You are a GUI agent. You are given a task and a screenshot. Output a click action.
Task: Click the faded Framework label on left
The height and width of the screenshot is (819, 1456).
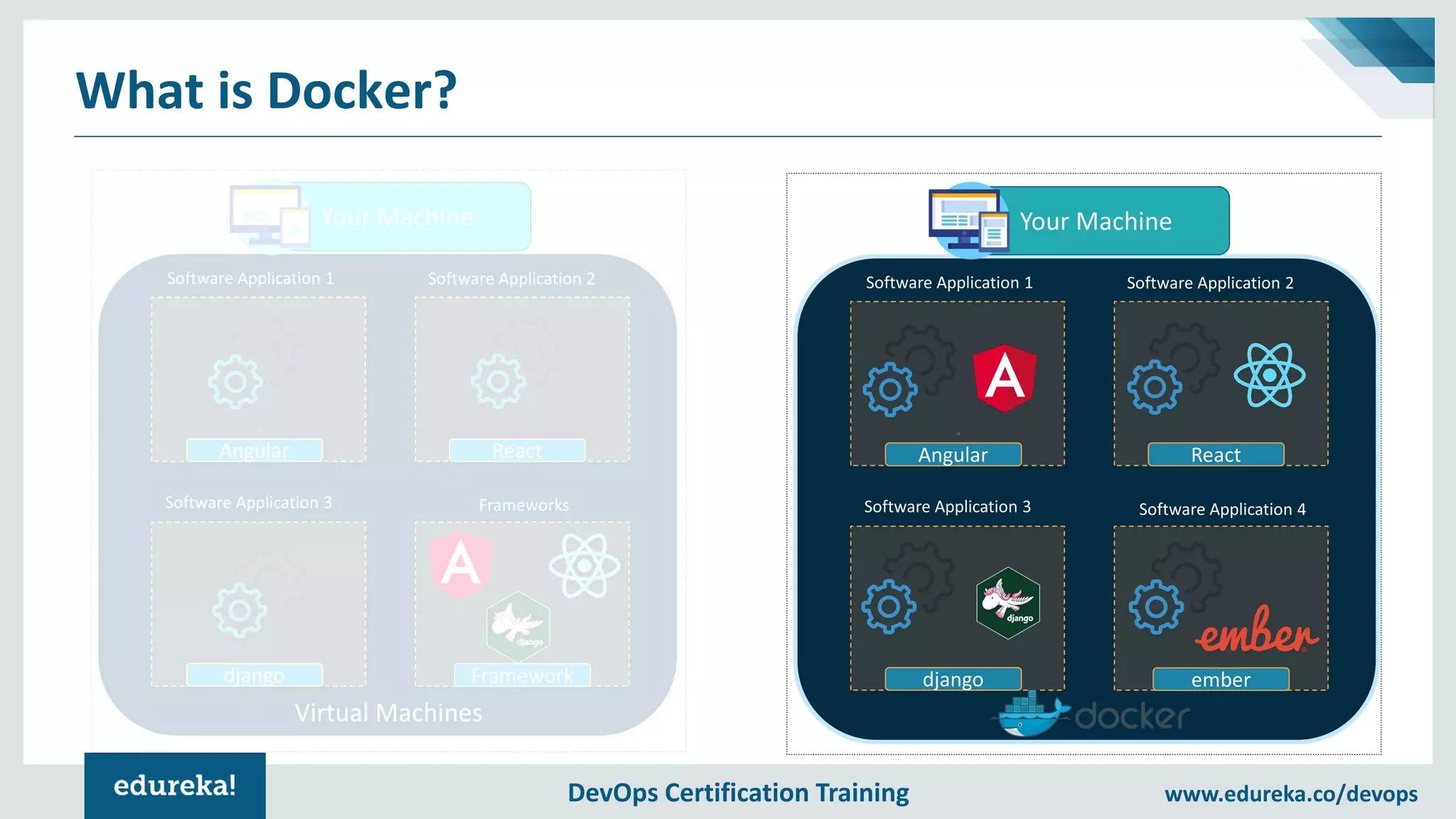pyautogui.click(x=522, y=675)
